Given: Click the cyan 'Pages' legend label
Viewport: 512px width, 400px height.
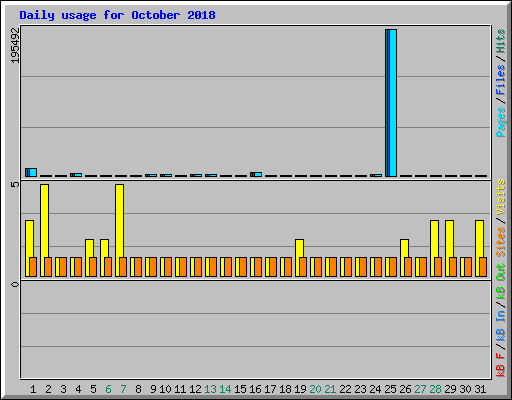Looking at the screenshot, I should [x=501, y=122].
